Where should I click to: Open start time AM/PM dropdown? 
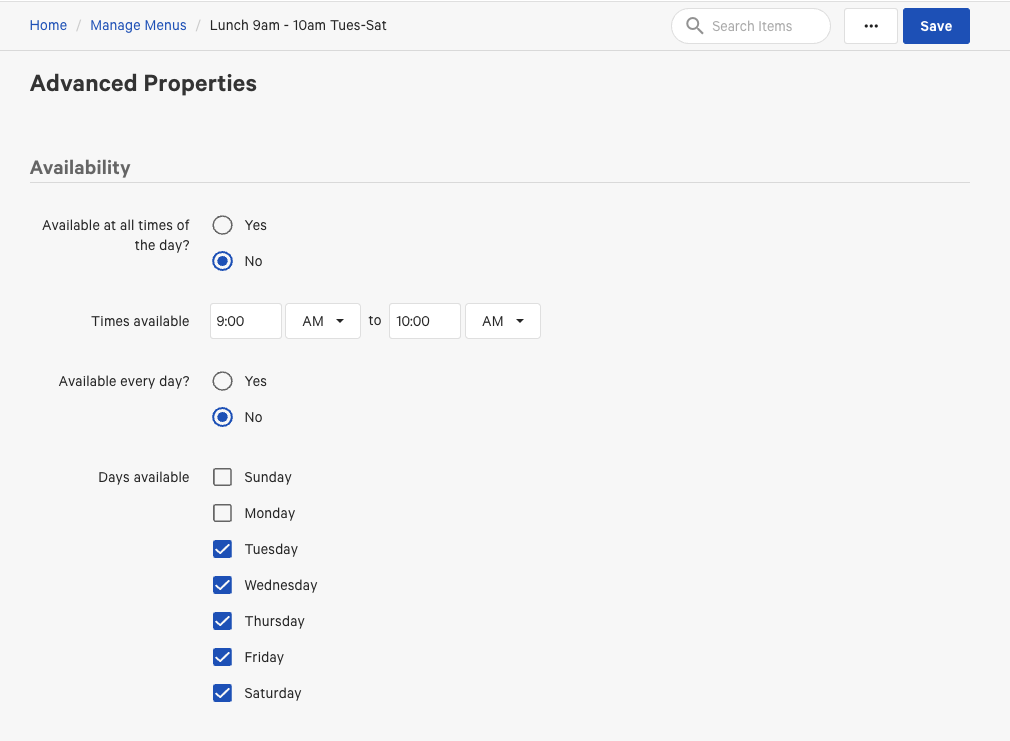pyautogui.click(x=323, y=321)
